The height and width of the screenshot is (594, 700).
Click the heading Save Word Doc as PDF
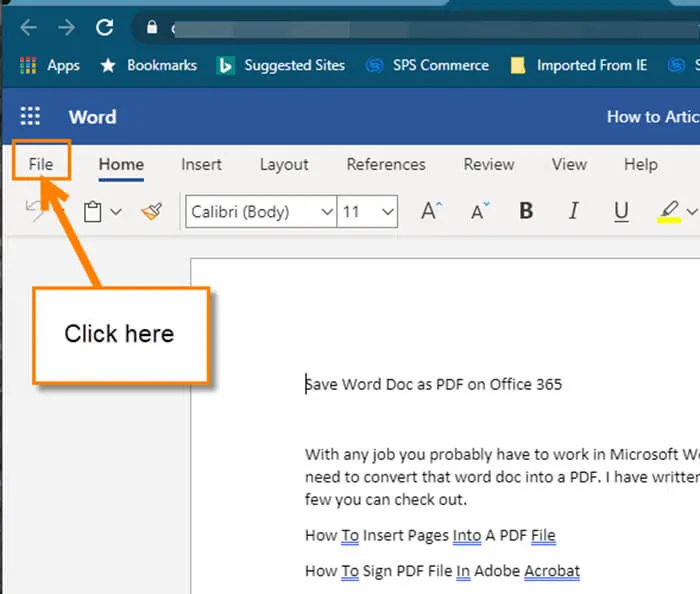433,384
